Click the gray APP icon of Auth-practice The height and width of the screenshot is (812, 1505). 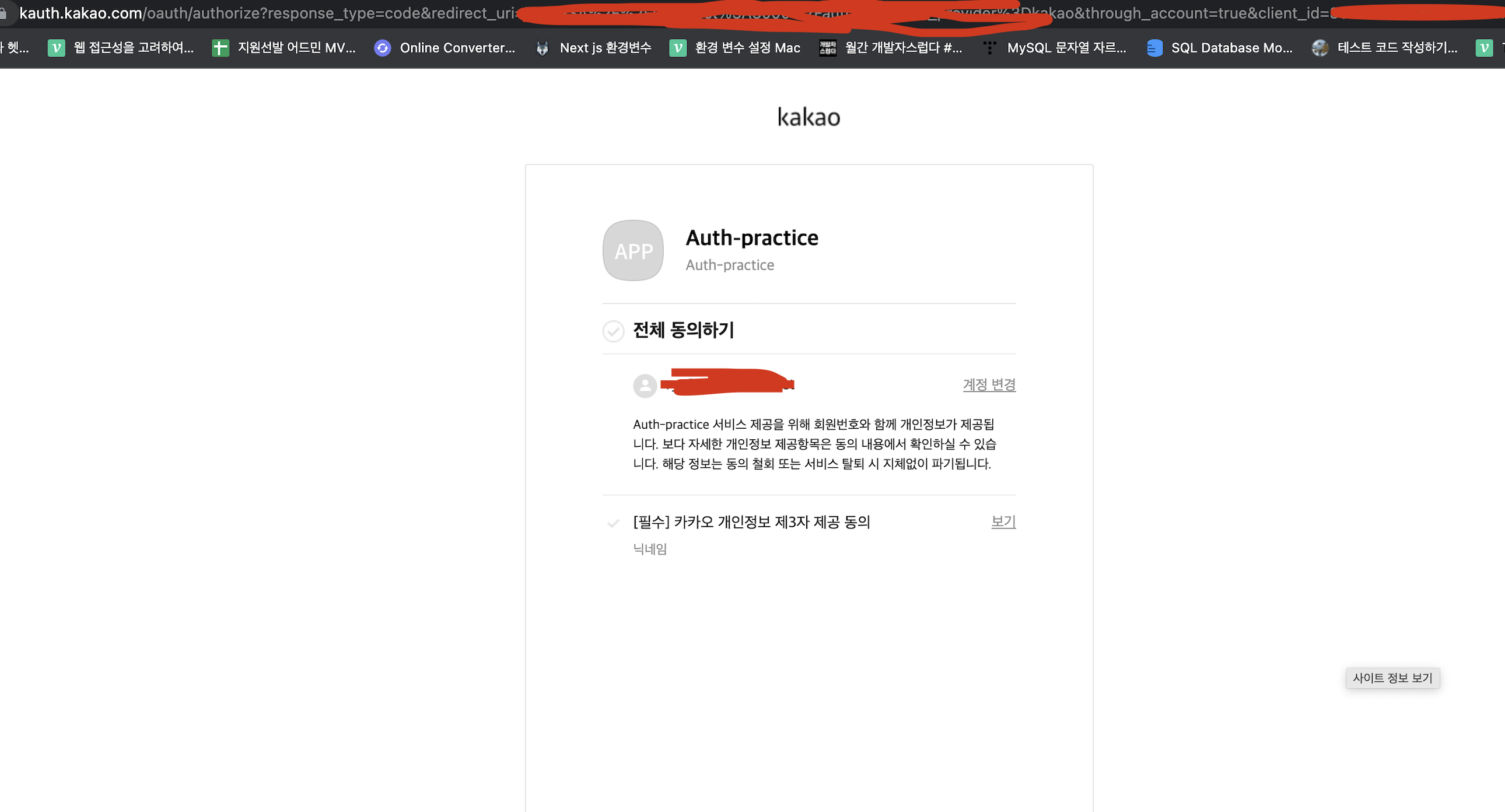click(x=633, y=251)
